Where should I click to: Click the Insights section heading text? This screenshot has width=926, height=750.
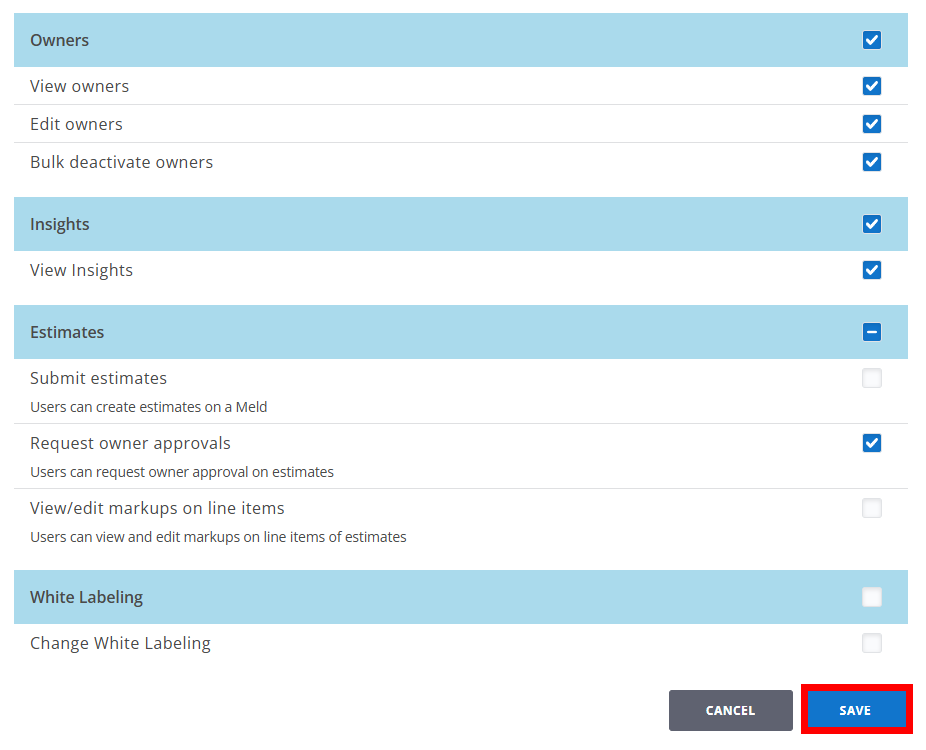[59, 224]
